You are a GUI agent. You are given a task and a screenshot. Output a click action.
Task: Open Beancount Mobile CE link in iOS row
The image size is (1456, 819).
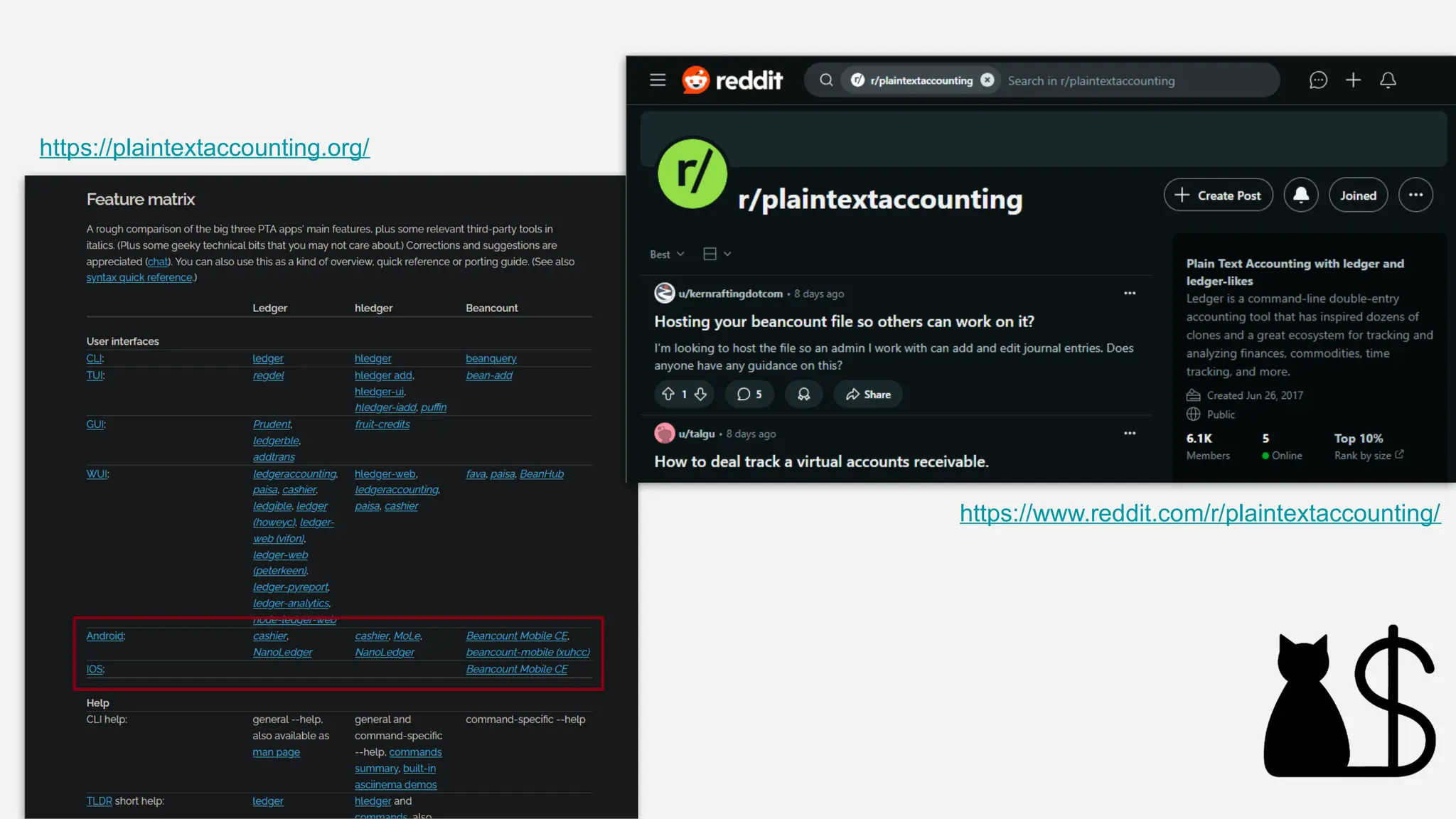click(x=517, y=669)
